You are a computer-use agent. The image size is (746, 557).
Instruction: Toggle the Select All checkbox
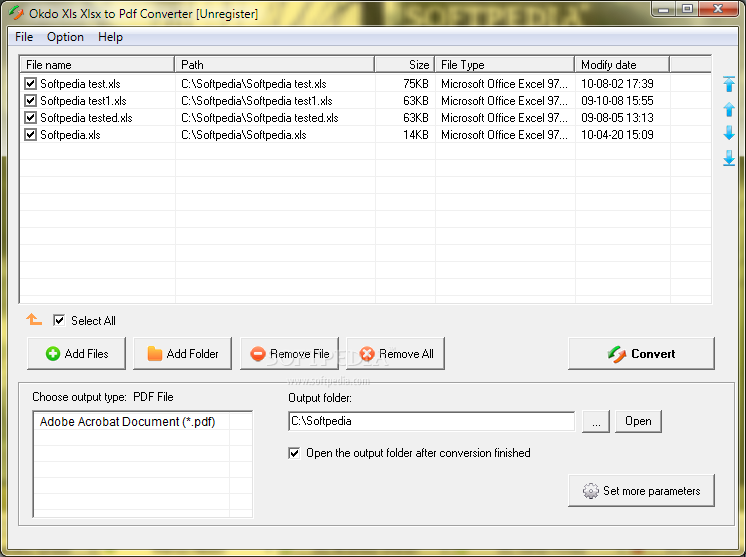pos(59,320)
